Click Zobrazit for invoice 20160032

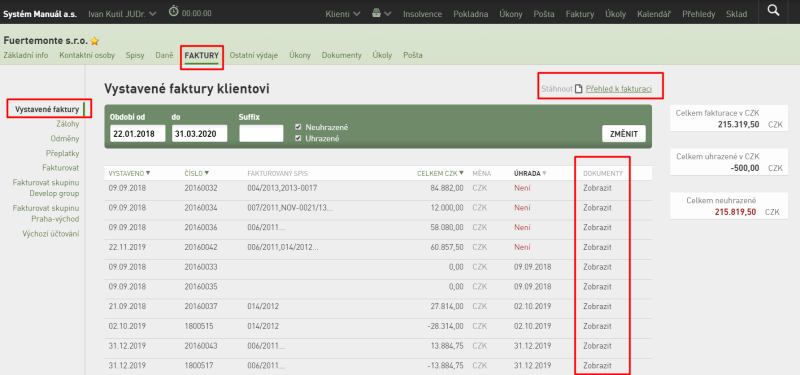[x=597, y=188]
